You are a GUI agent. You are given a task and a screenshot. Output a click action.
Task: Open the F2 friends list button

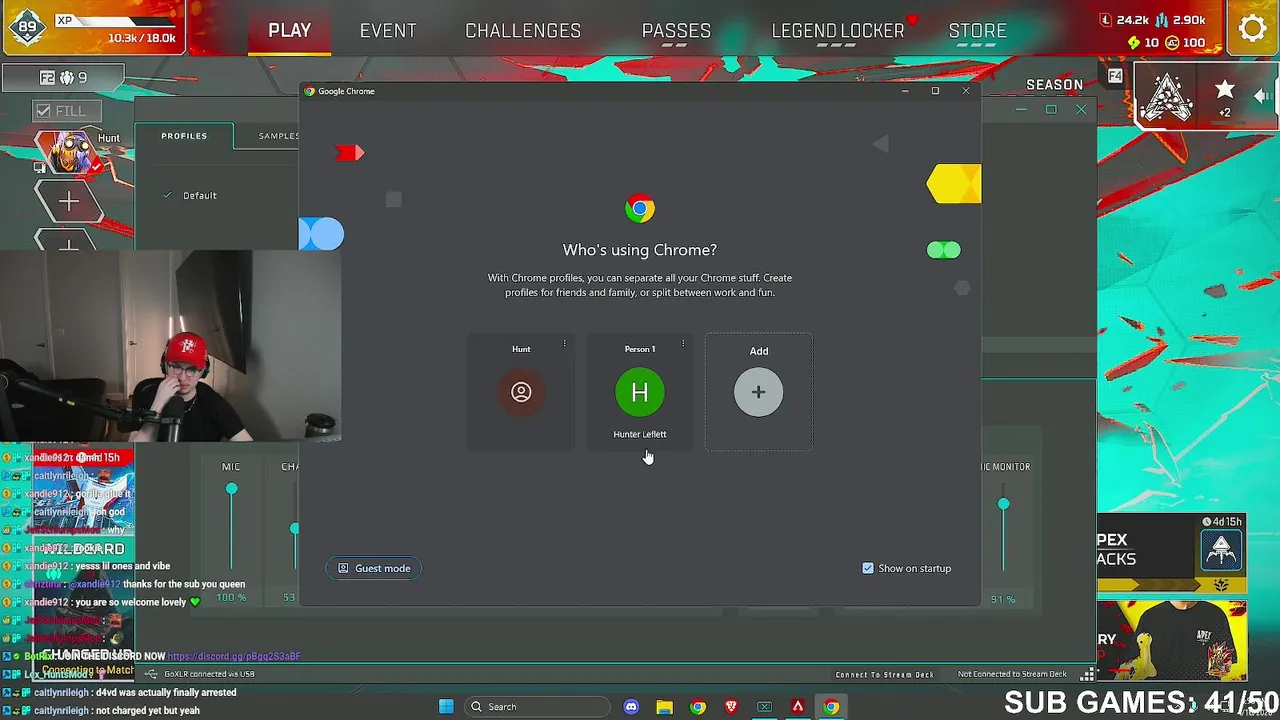[63, 77]
